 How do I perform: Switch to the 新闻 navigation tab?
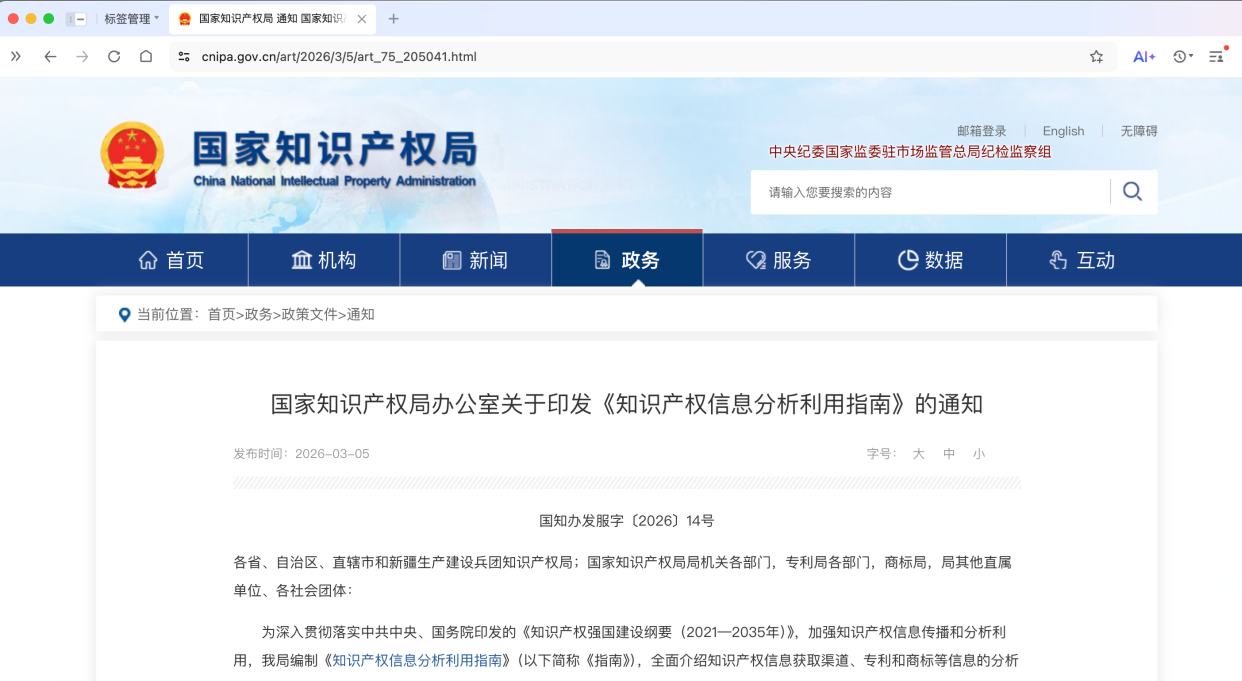pyautogui.click(x=476, y=259)
